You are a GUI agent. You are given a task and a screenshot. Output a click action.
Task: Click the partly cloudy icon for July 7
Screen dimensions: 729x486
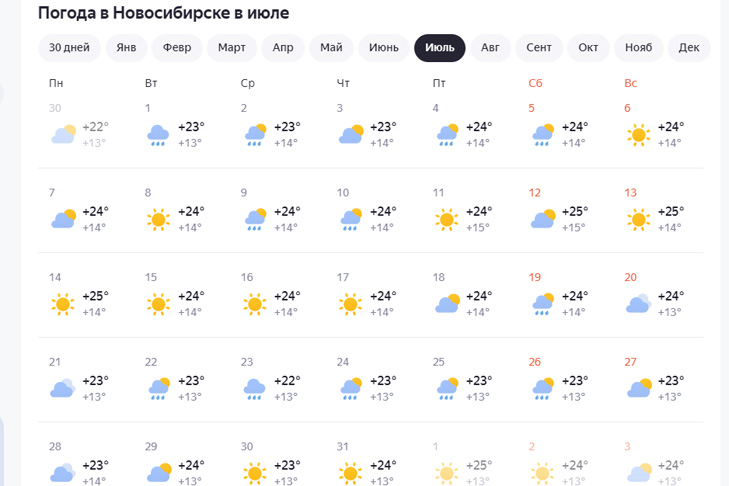coord(63,219)
